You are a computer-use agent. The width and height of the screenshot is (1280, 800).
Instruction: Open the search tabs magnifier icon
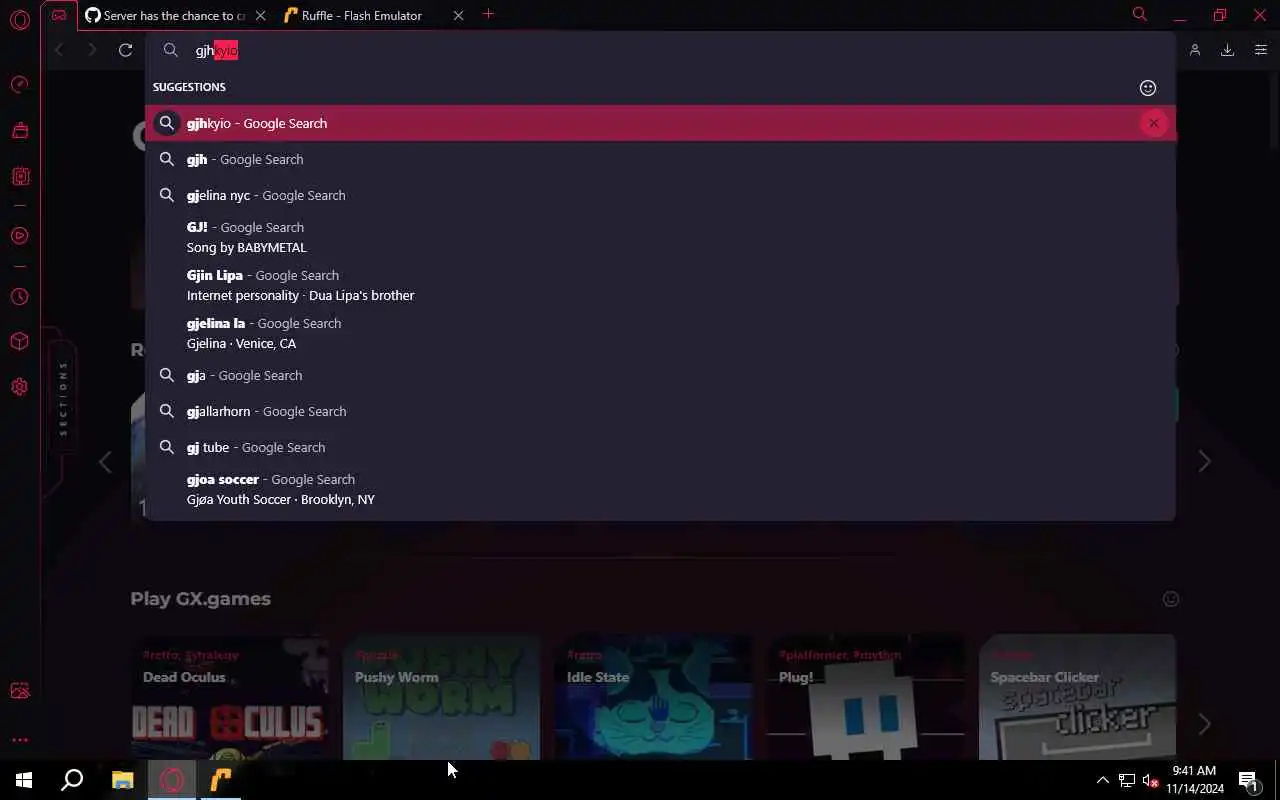(x=1139, y=14)
